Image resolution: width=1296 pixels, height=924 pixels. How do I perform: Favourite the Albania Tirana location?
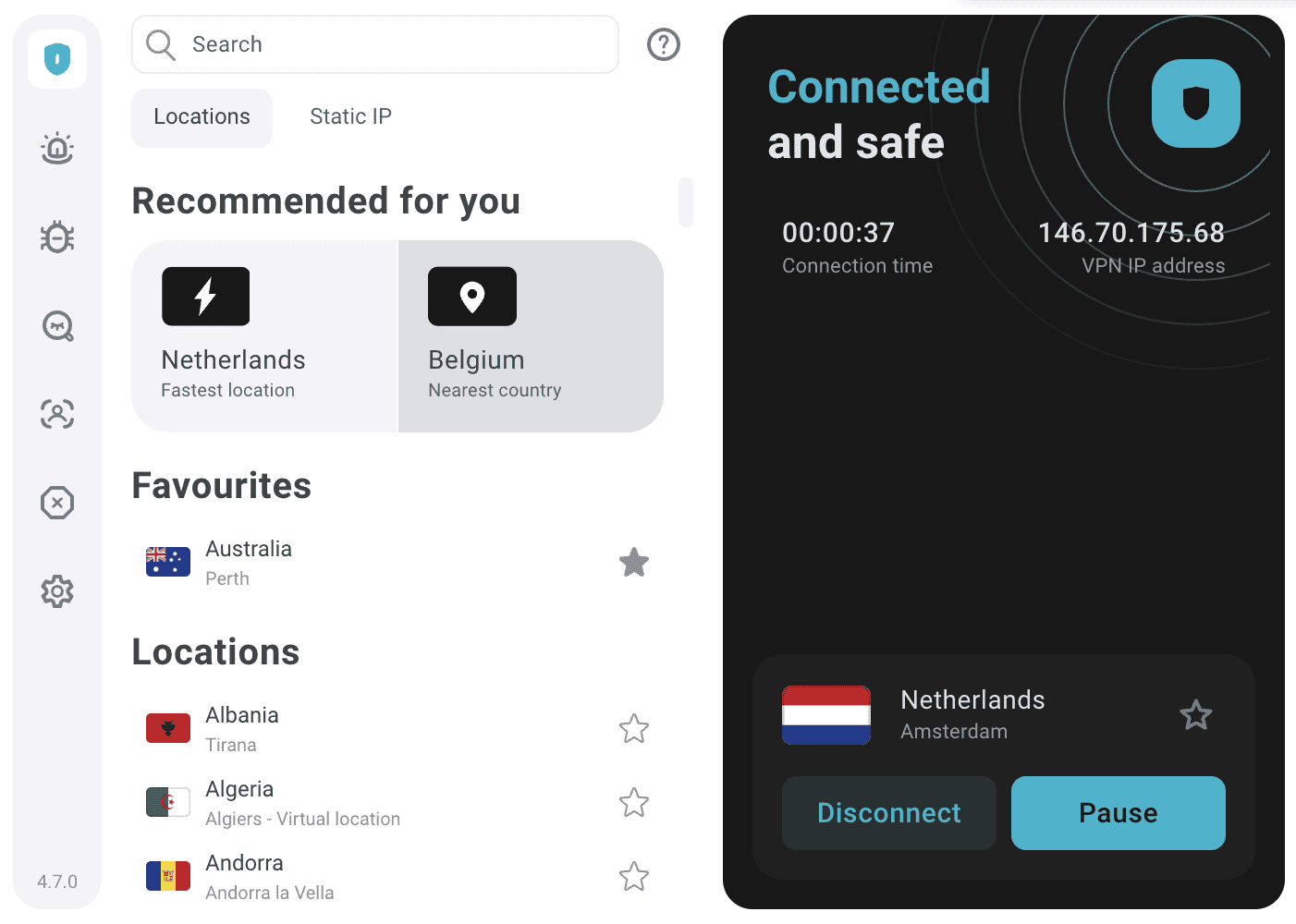click(x=634, y=729)
